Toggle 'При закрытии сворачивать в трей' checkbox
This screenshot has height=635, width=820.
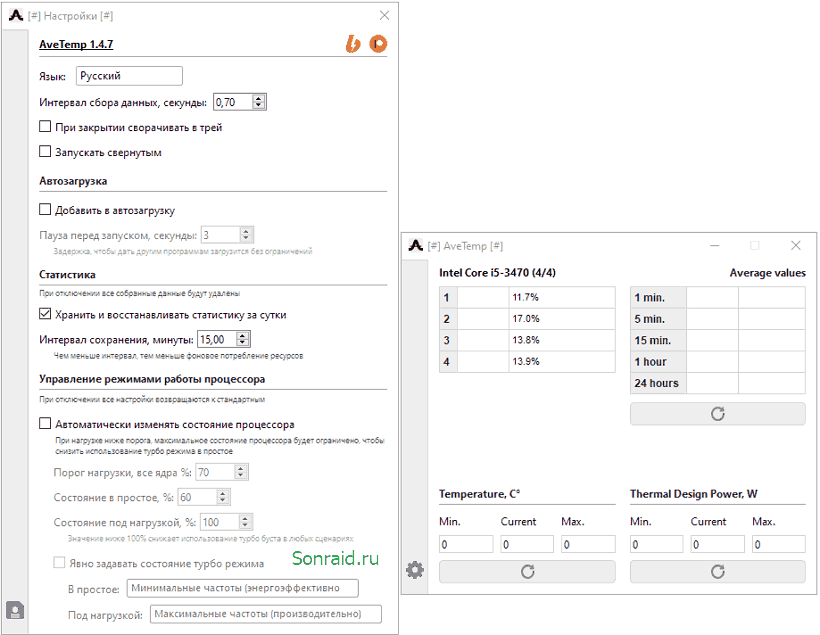45,127
